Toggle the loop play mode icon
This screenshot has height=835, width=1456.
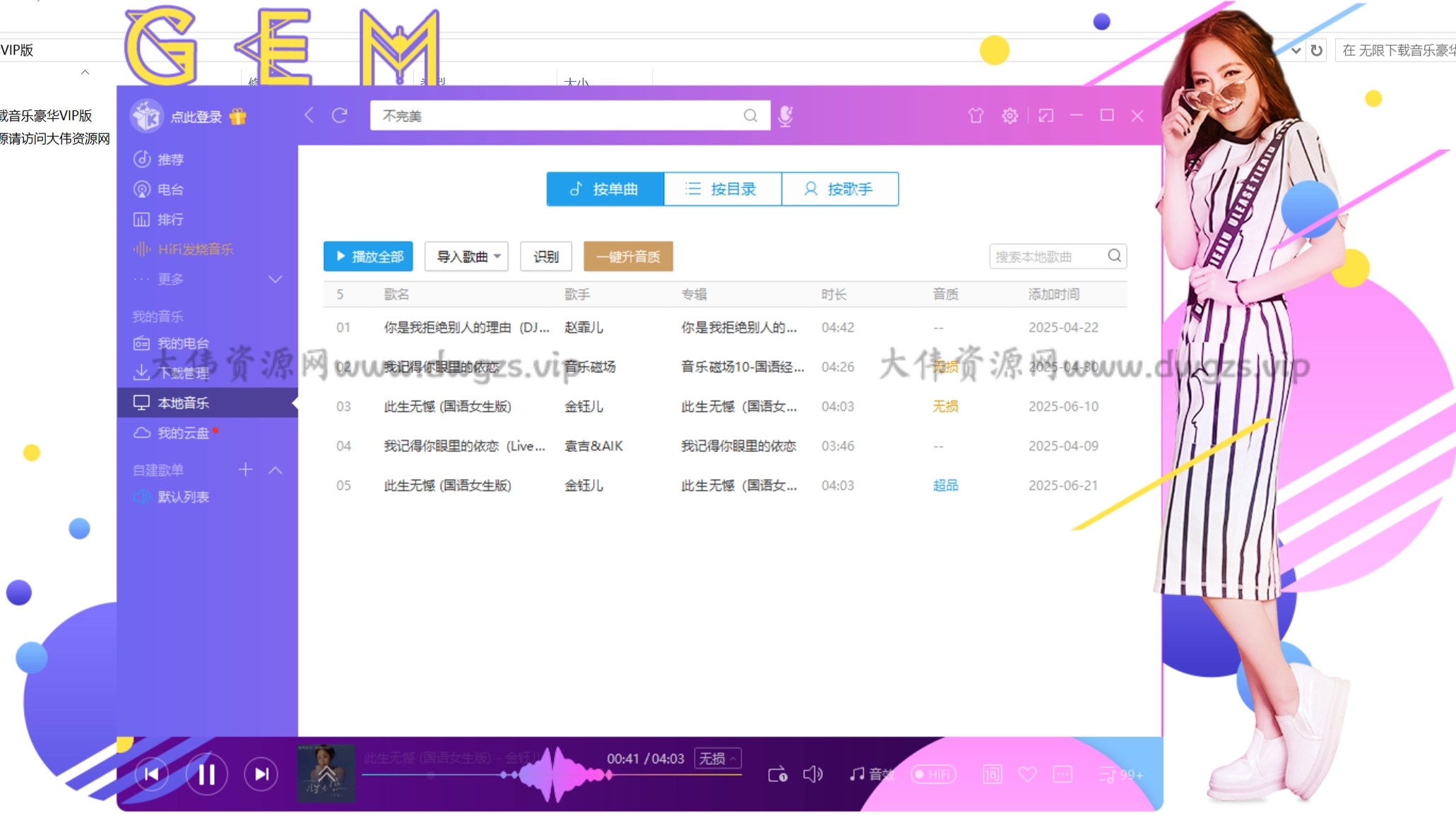pyautogui.click(x=778, y=774)
